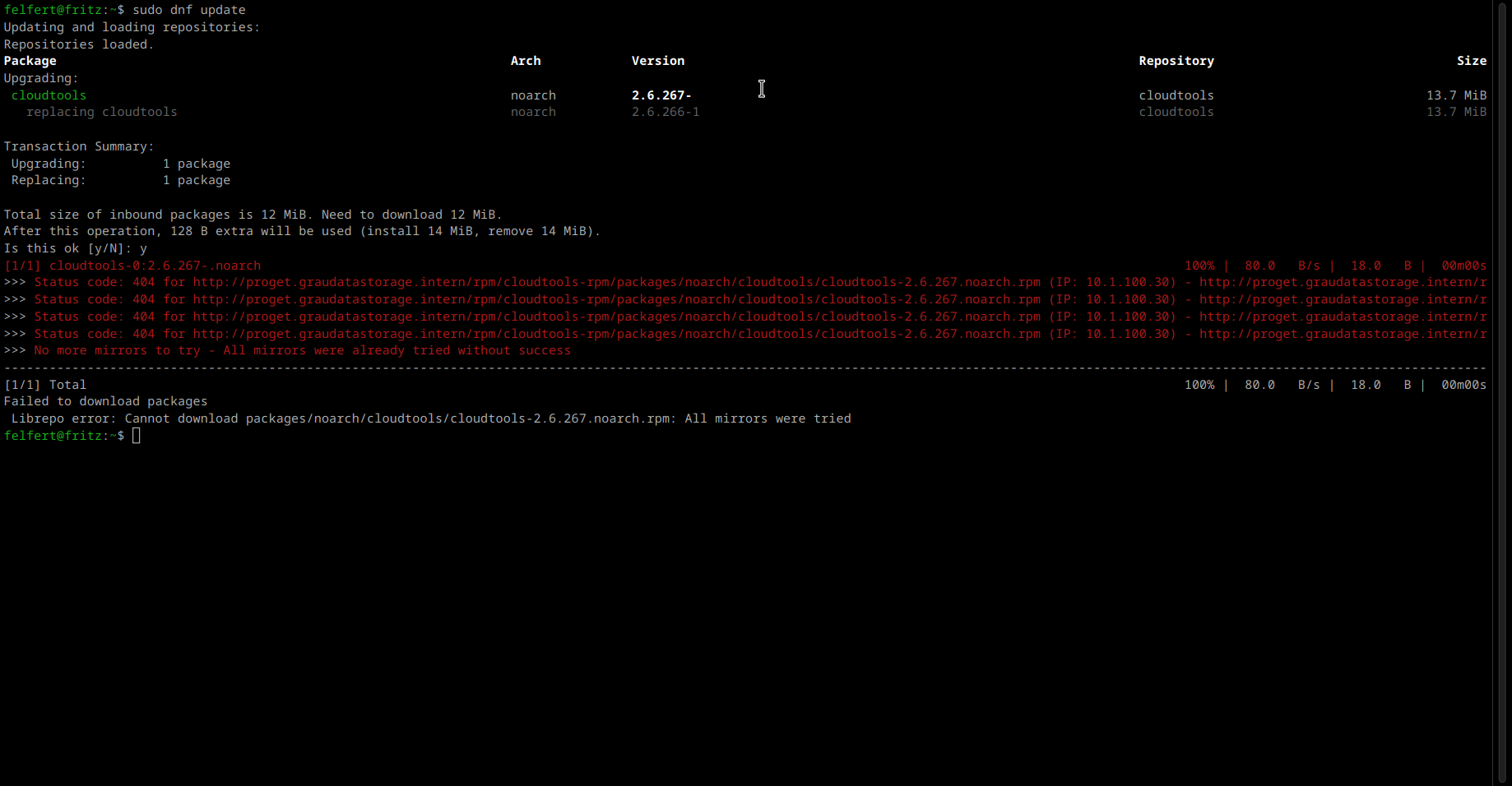Click the "Is this ok [y/N]" prompt

[x=67, y=248]
